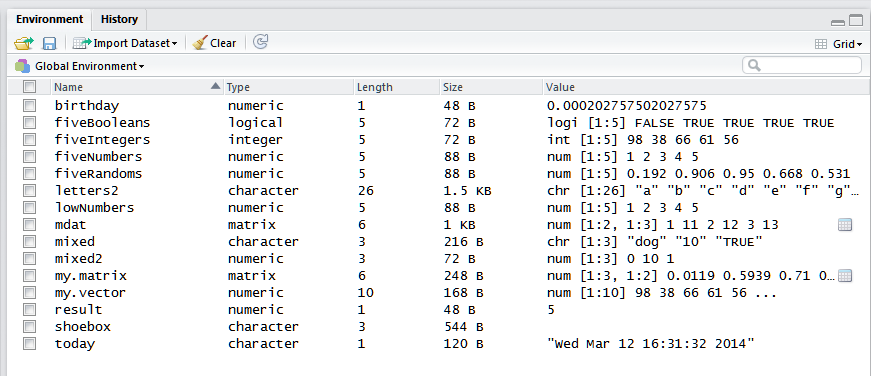871x376 pixels.
Task: Click the mdat variable name
Action: point(71,225)
